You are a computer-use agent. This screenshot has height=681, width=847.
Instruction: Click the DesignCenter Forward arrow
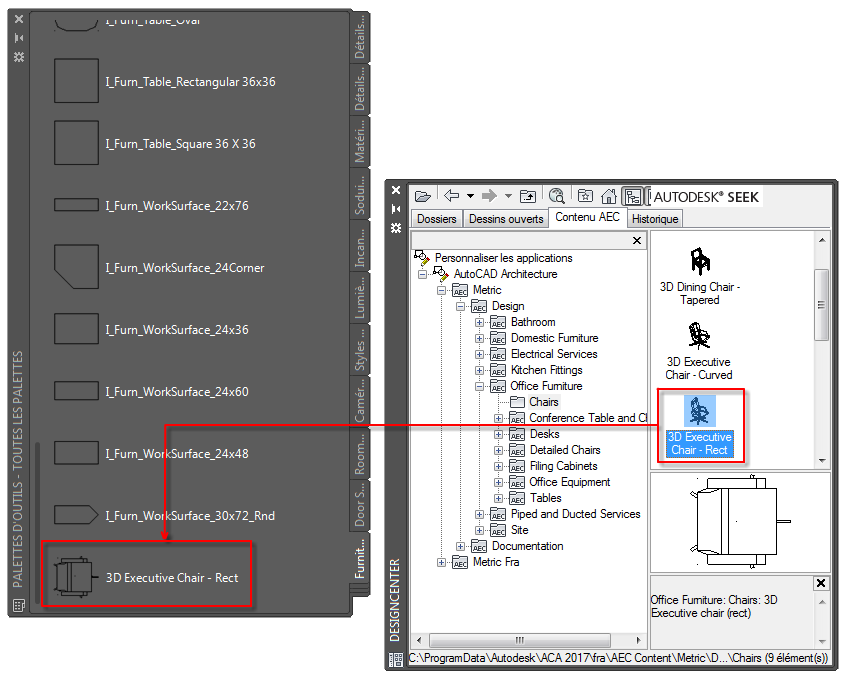coord(489,195)
